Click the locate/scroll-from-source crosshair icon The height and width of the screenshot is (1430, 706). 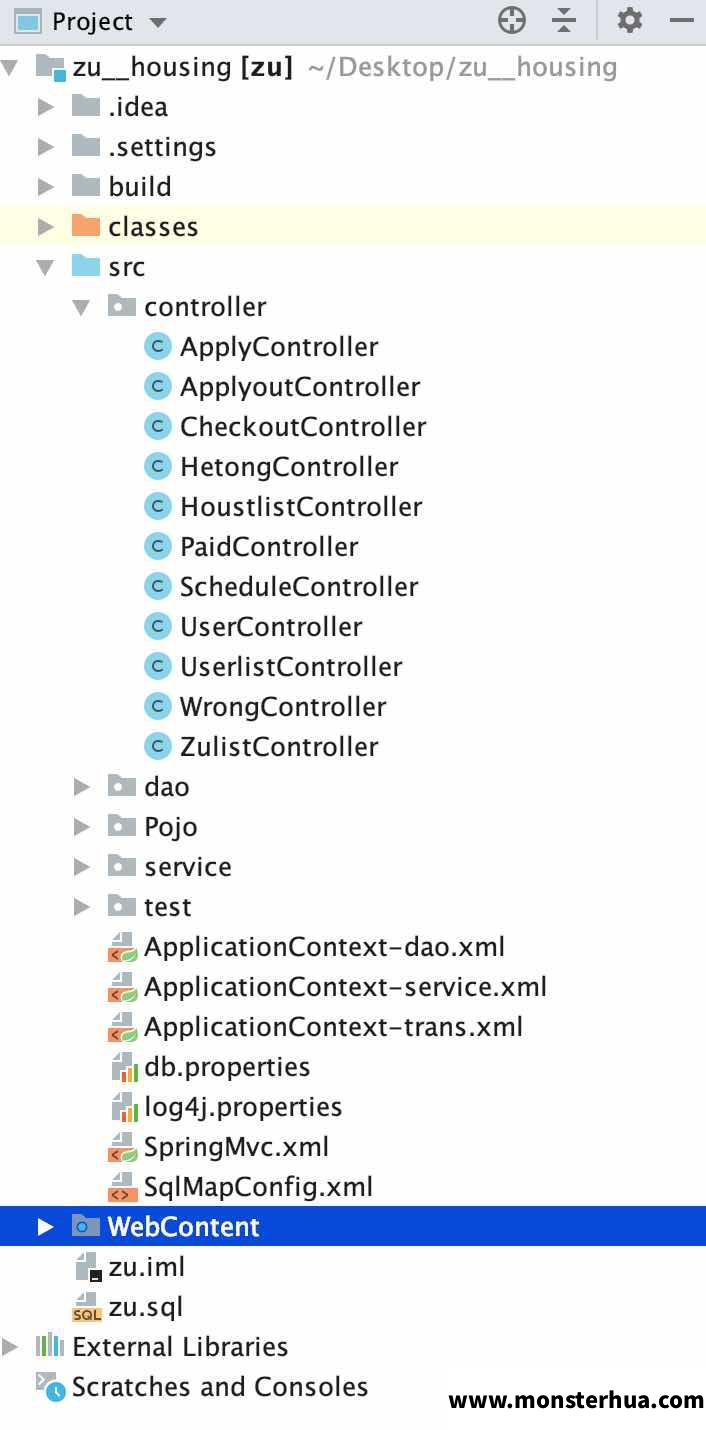pyautogui.click(x=512, y=20)
